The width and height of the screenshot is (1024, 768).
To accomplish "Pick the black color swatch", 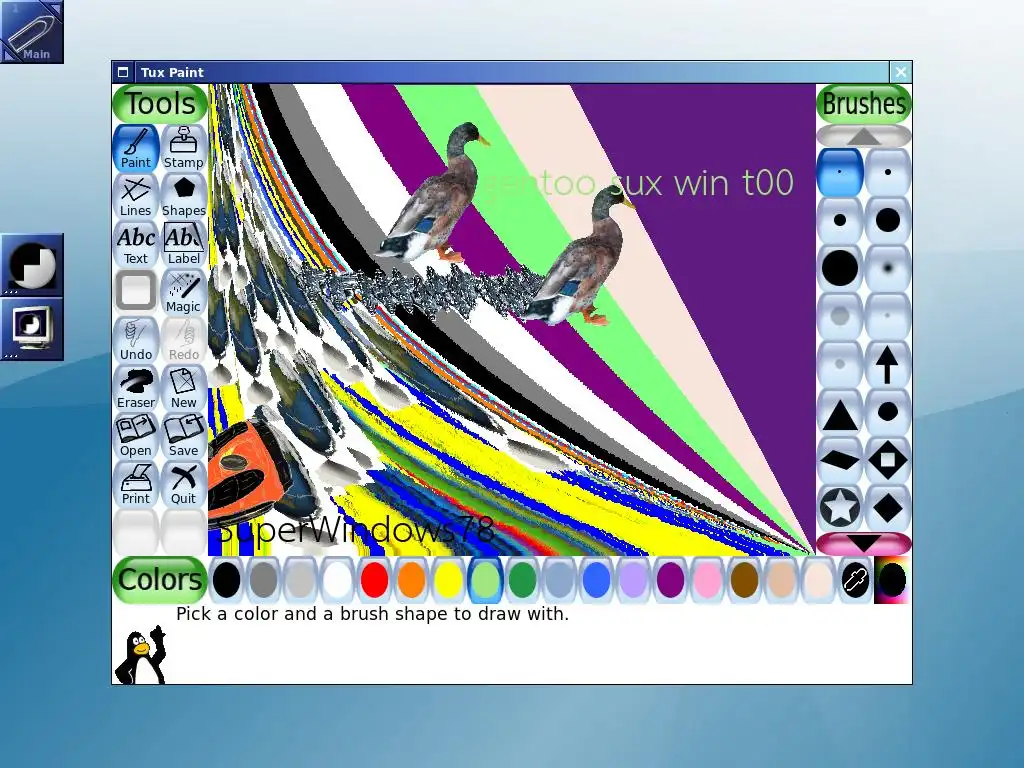I will tap(226, 579).
